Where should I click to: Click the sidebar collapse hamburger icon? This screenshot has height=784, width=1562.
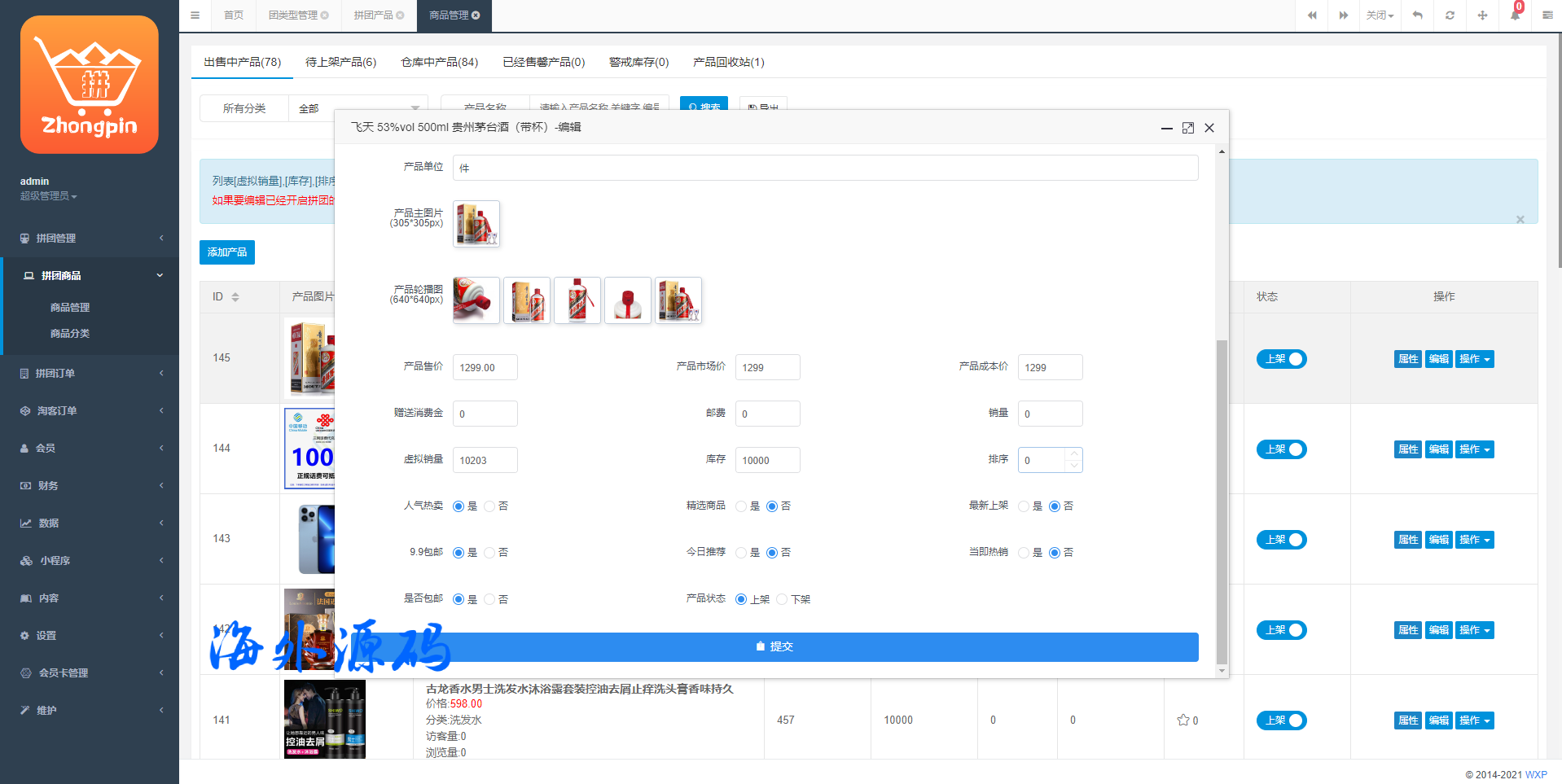click(x=195, y=15)
